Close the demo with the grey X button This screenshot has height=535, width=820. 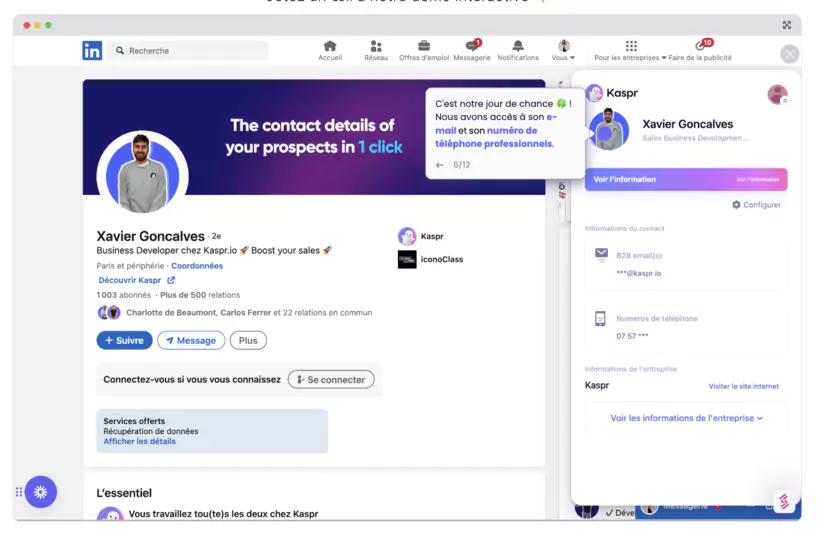click(790, 53)
